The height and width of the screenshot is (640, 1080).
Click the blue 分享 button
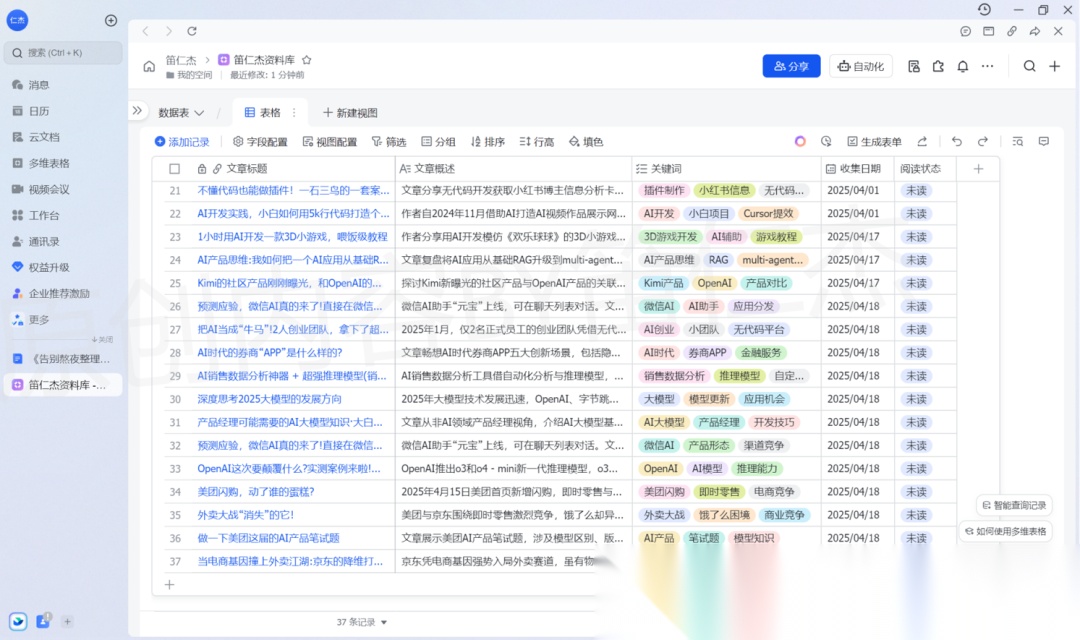791,66
